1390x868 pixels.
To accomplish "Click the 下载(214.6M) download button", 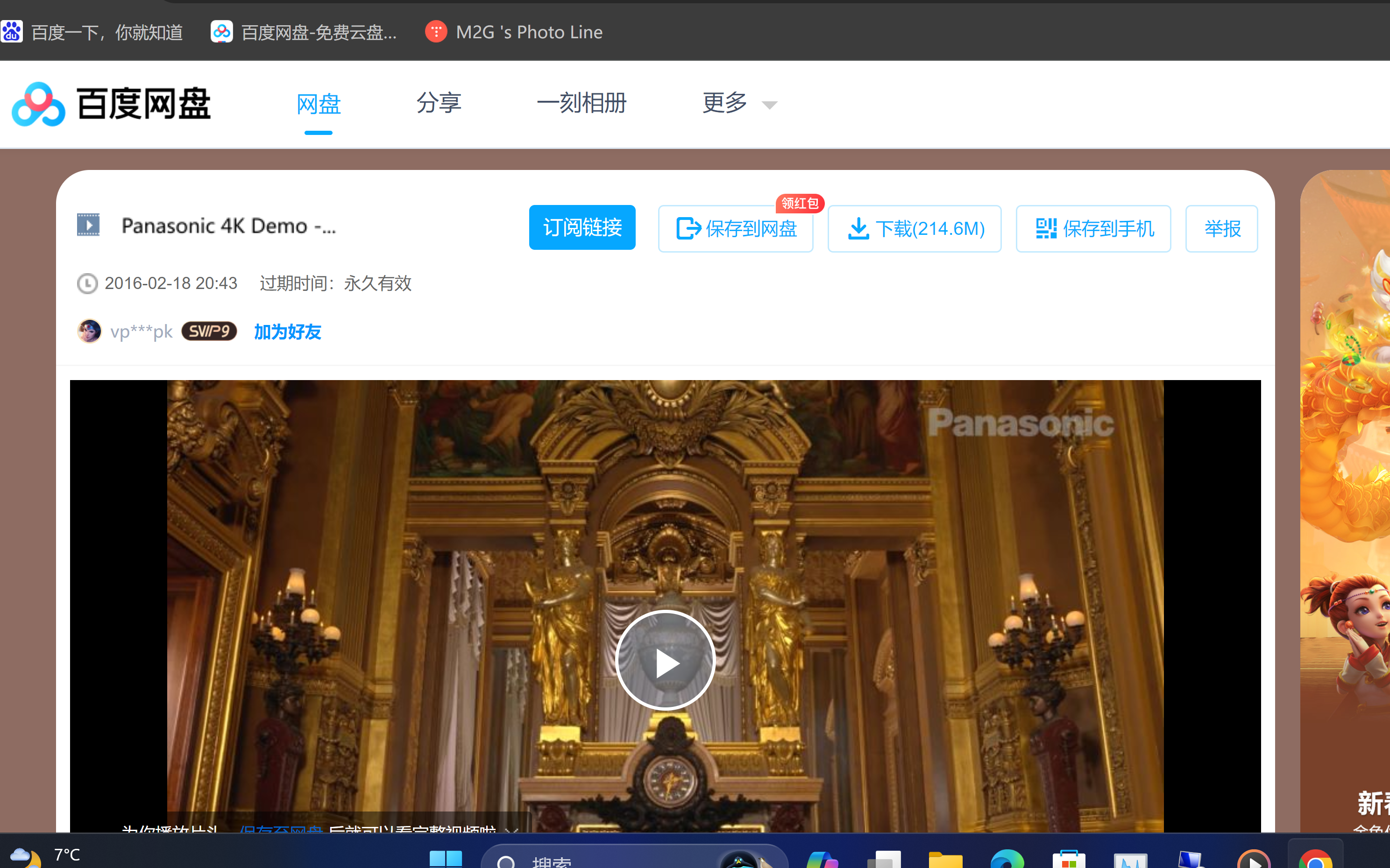I will tap(914, 228).
